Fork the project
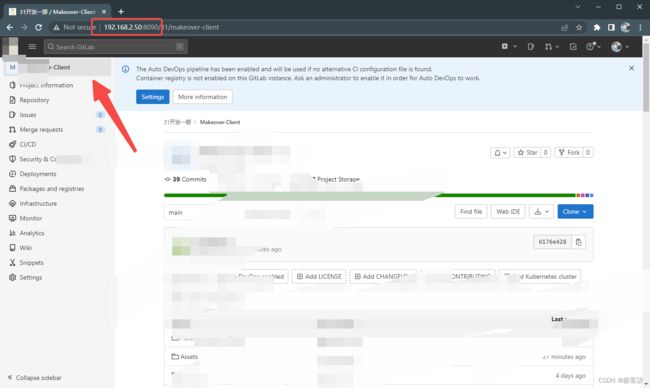This screenshot has height=388, width=650. point(569,153)
